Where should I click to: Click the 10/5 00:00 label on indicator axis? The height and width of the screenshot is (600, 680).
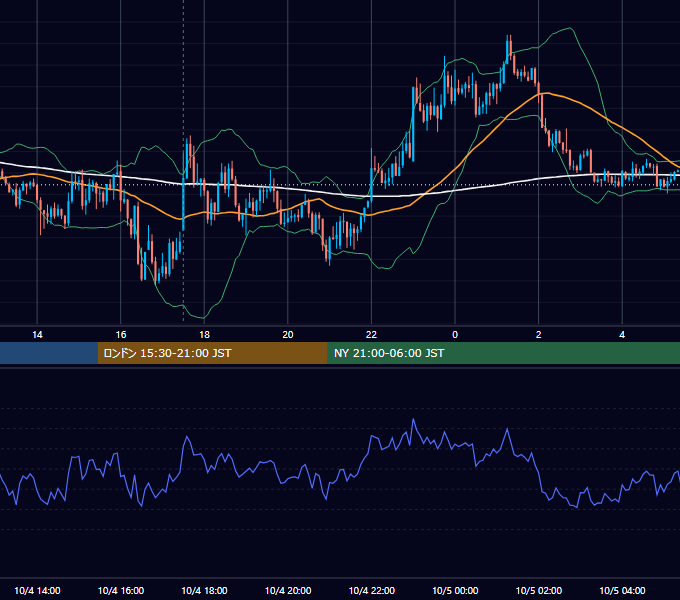tap(455, 590)
